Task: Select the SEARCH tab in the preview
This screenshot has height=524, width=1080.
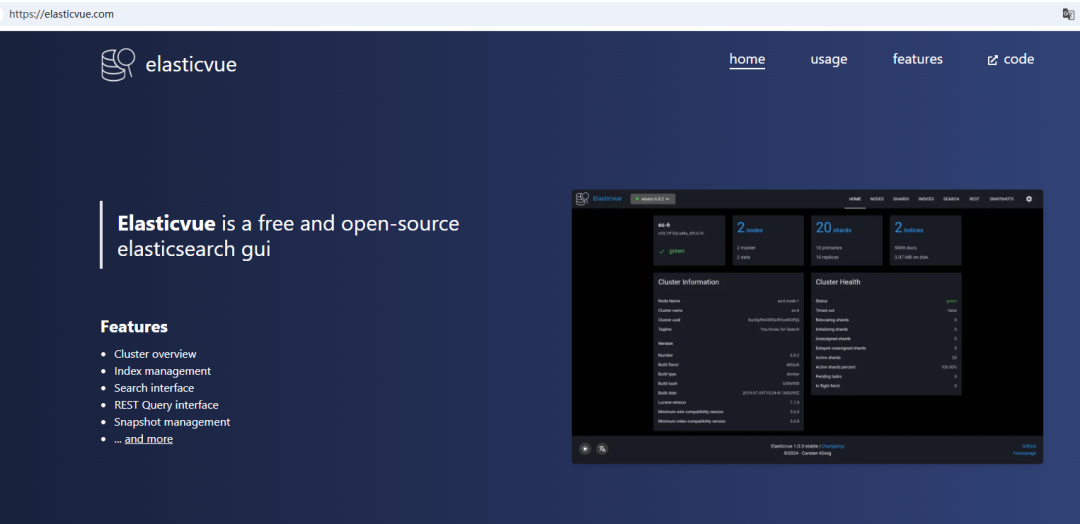Action: [951, 199]
